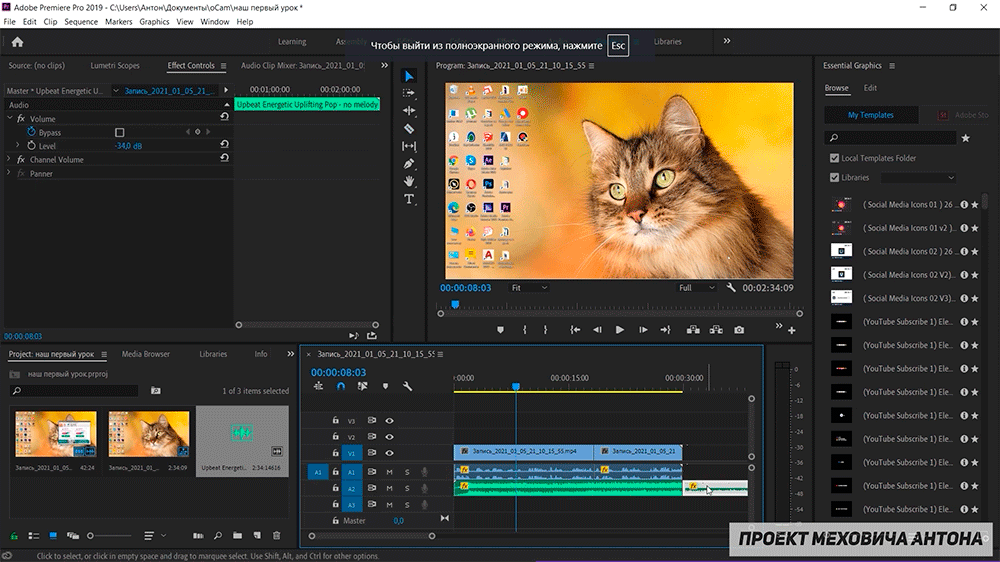The image size is (1000, 562).
Task: Click the Level value -34,0 dB
Action: coord(128,146)
